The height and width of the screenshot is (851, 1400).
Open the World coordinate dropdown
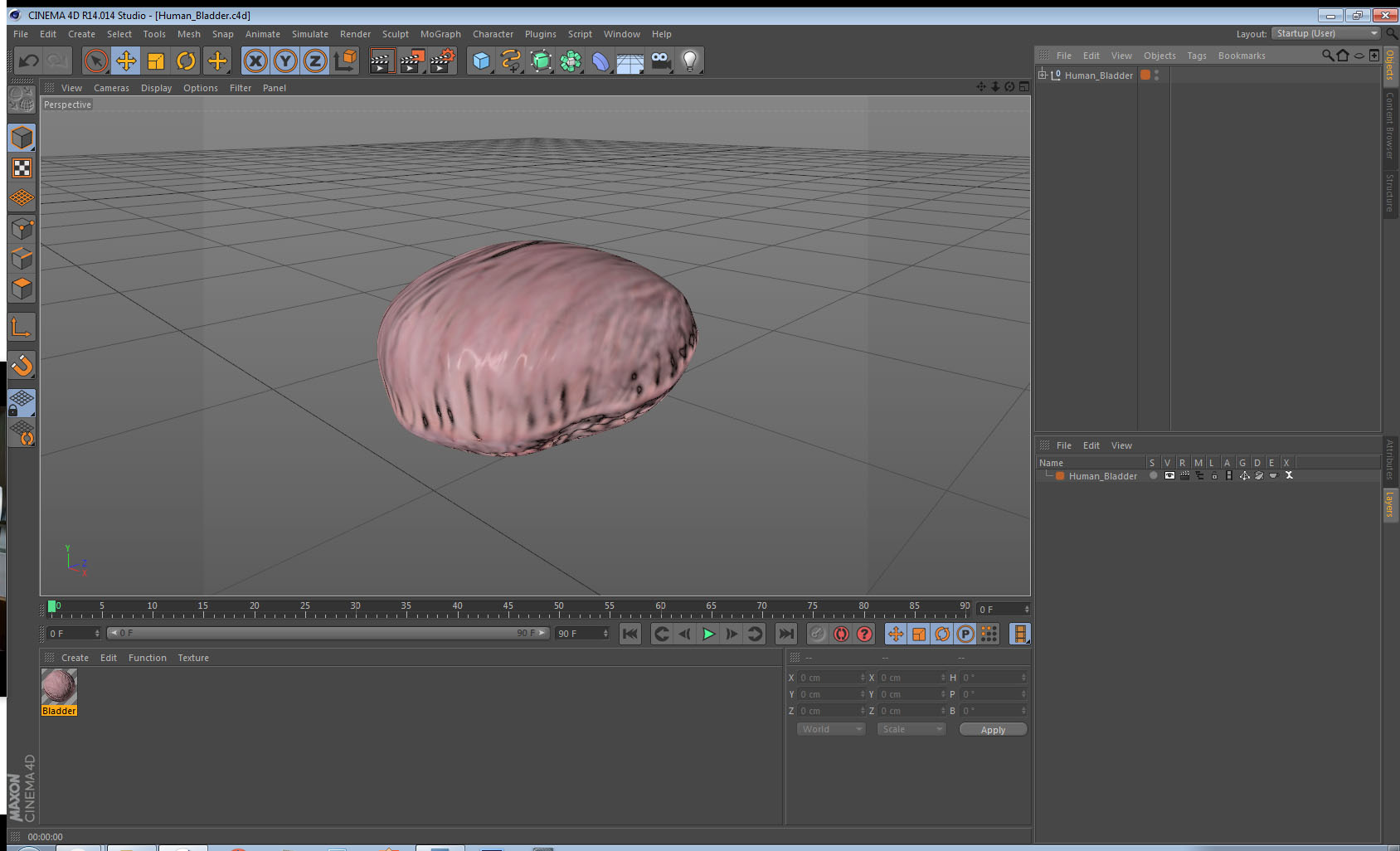831,729
